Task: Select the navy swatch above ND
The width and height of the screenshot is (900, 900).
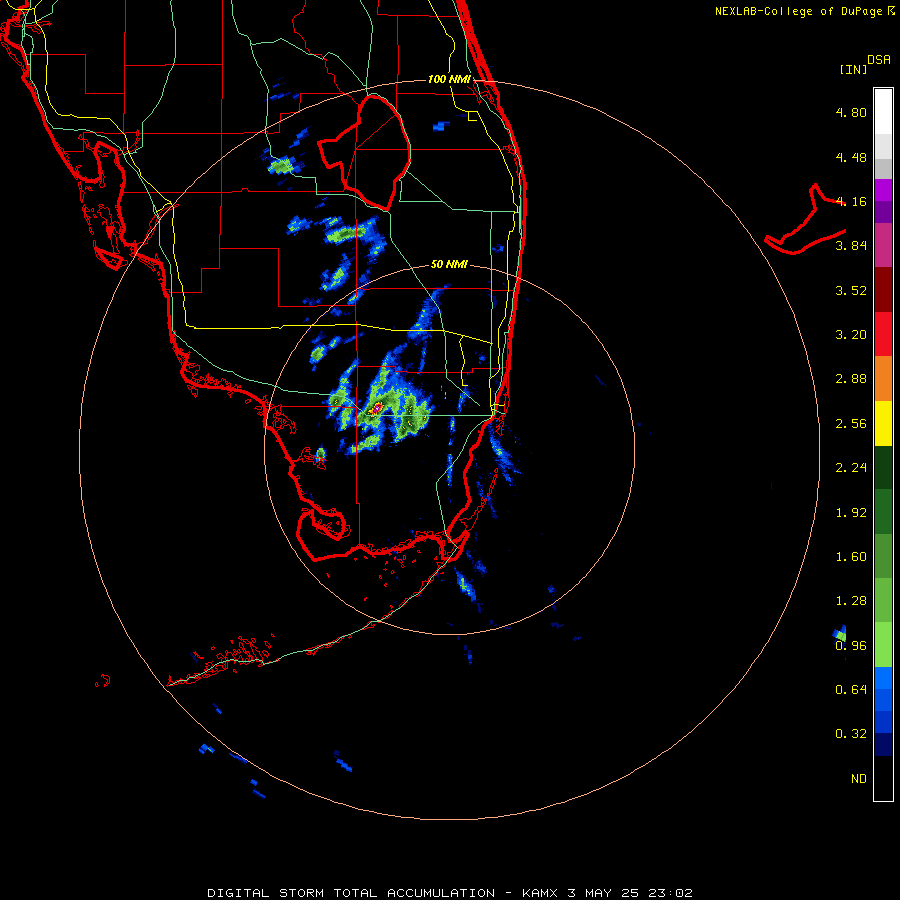Action: pyautogui.click(x=883, y=744)
